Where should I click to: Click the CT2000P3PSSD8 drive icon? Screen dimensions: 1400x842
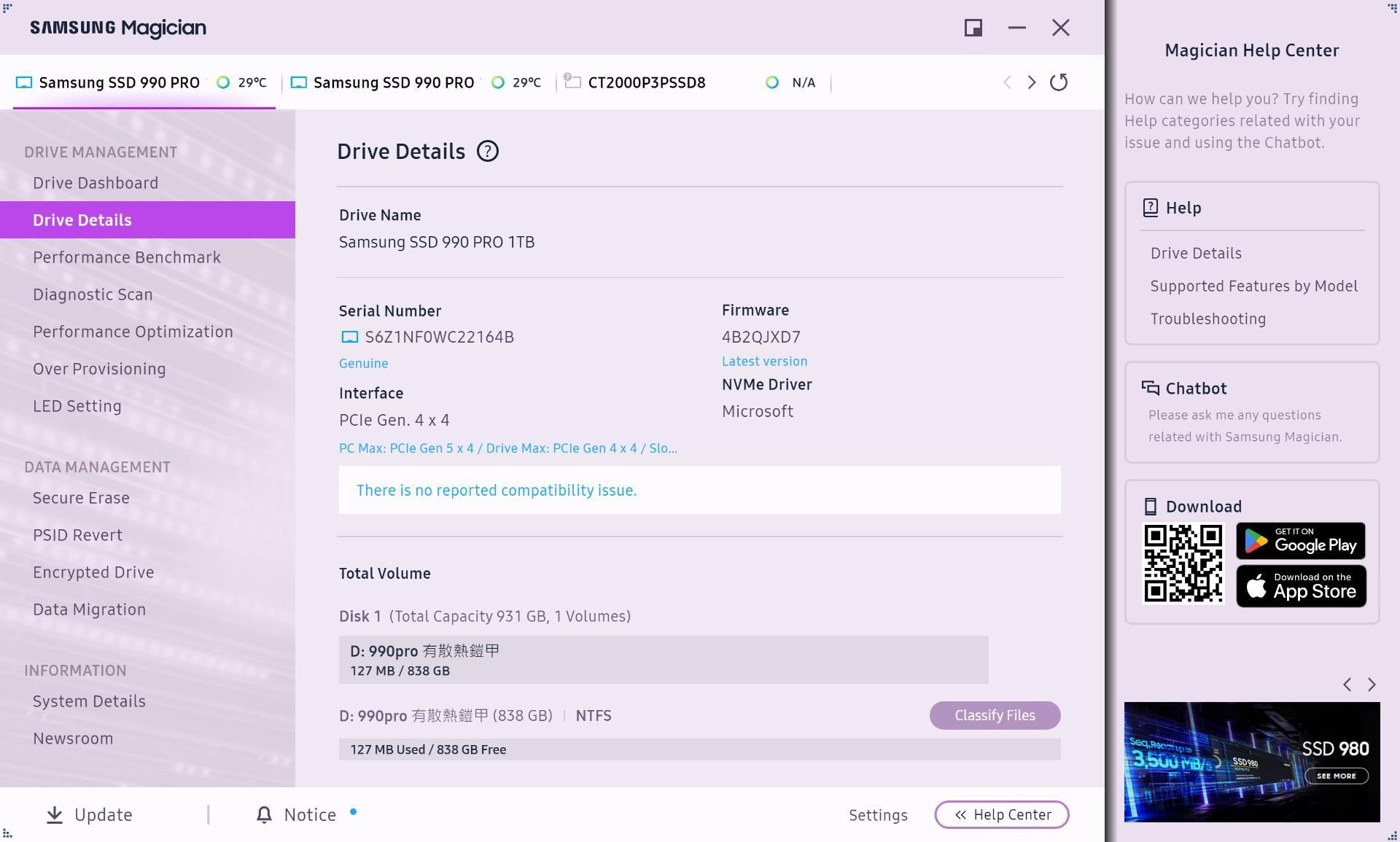pos(573,81)
